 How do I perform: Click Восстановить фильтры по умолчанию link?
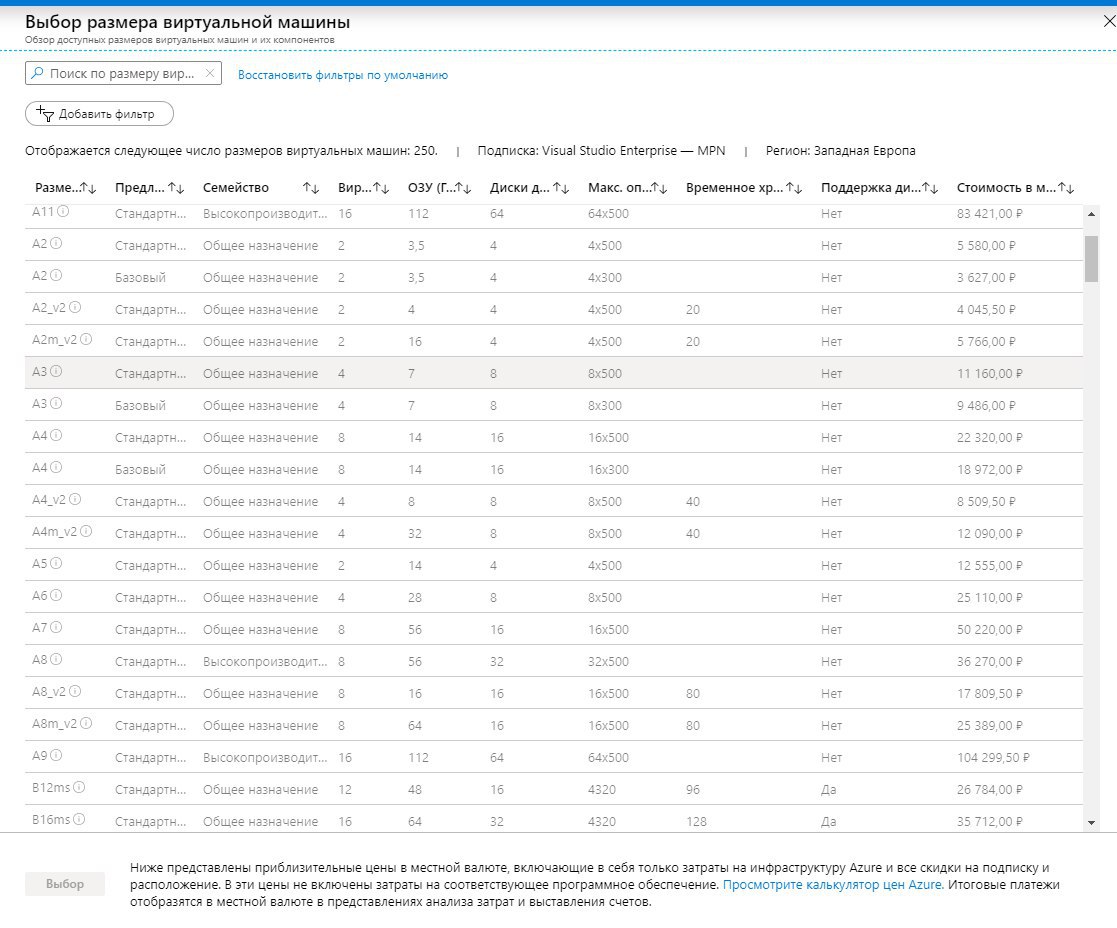click(x=343, y=75)
